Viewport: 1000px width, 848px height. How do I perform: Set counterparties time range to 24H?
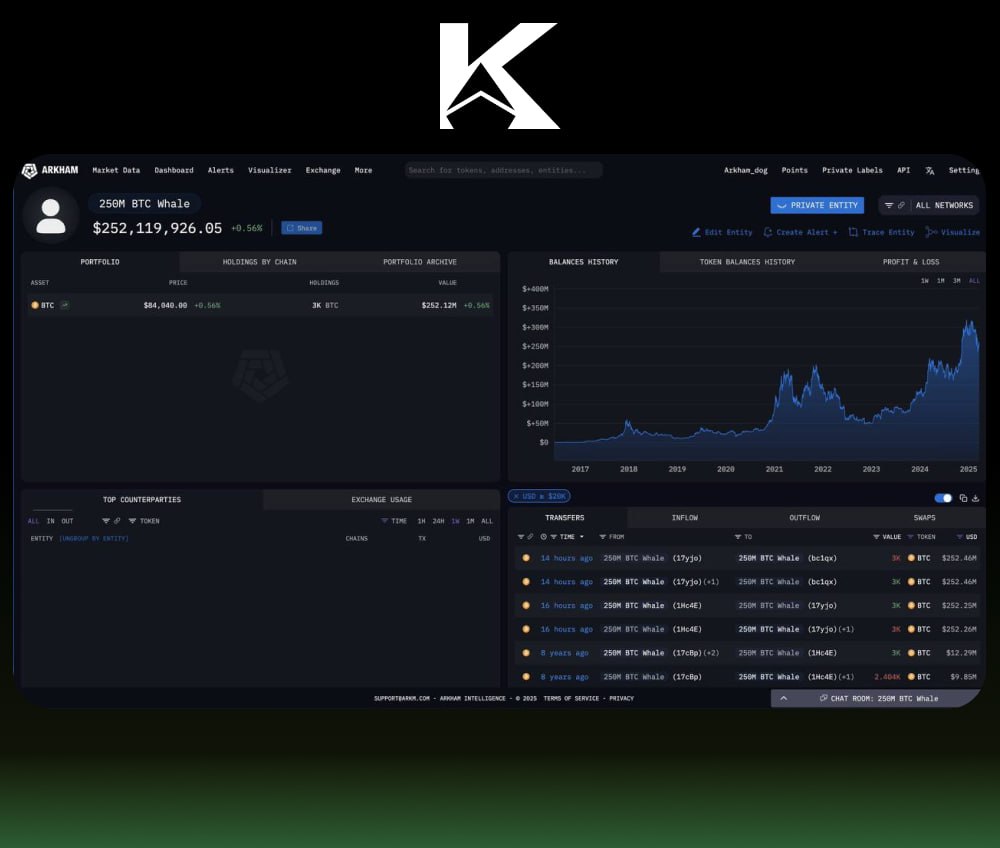(438, 521)
